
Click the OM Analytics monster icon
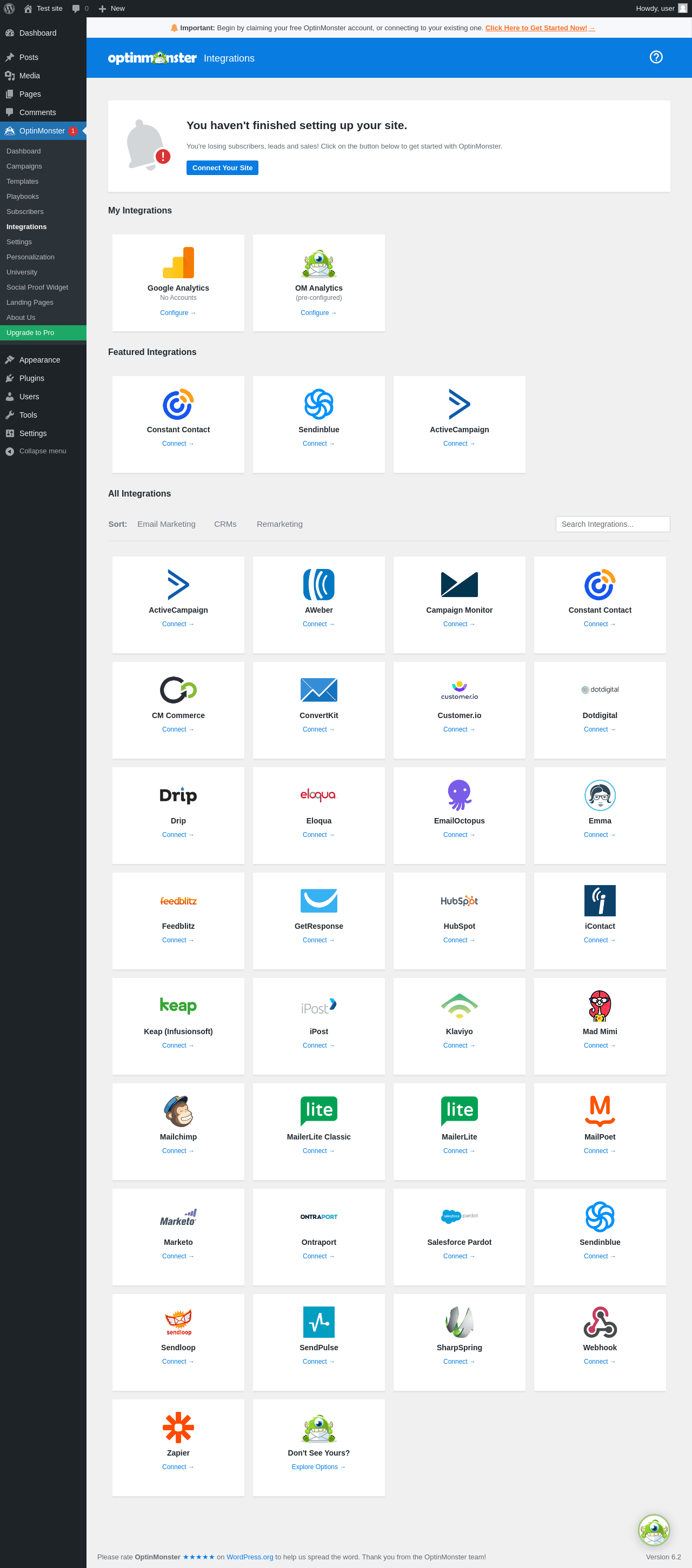318,263
